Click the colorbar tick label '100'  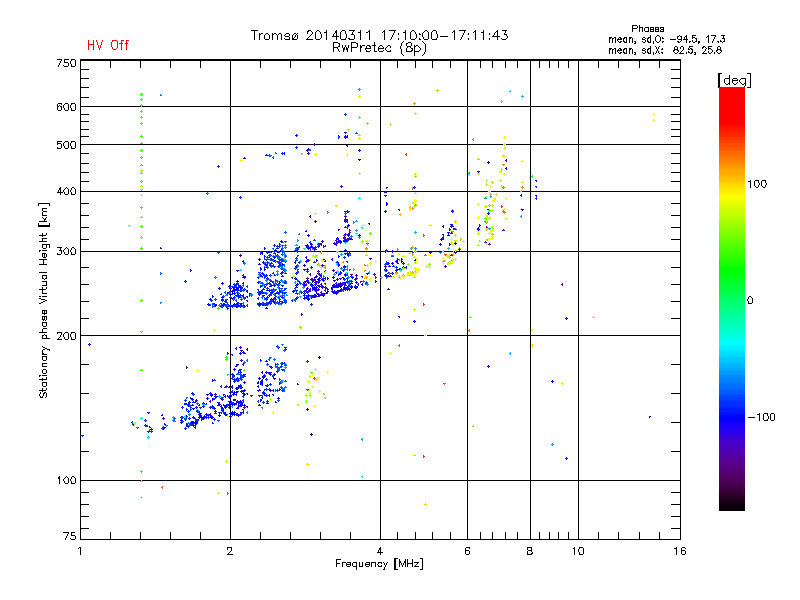tap(757, 184)
